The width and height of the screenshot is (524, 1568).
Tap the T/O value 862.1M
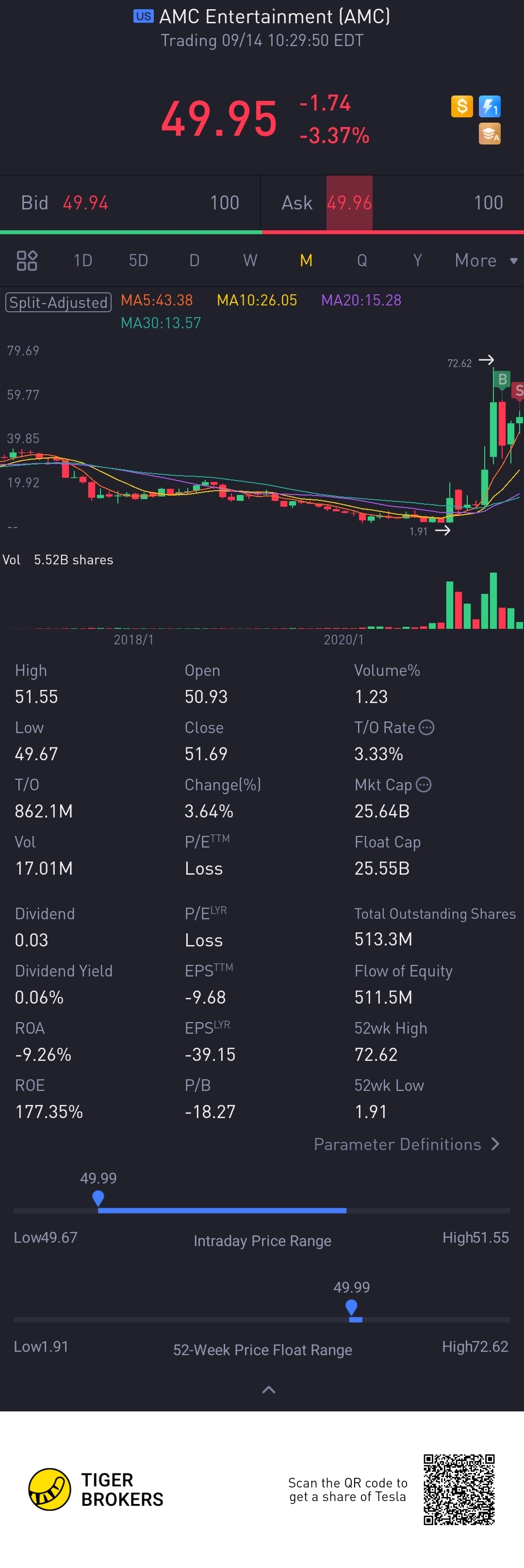(44, 811)
